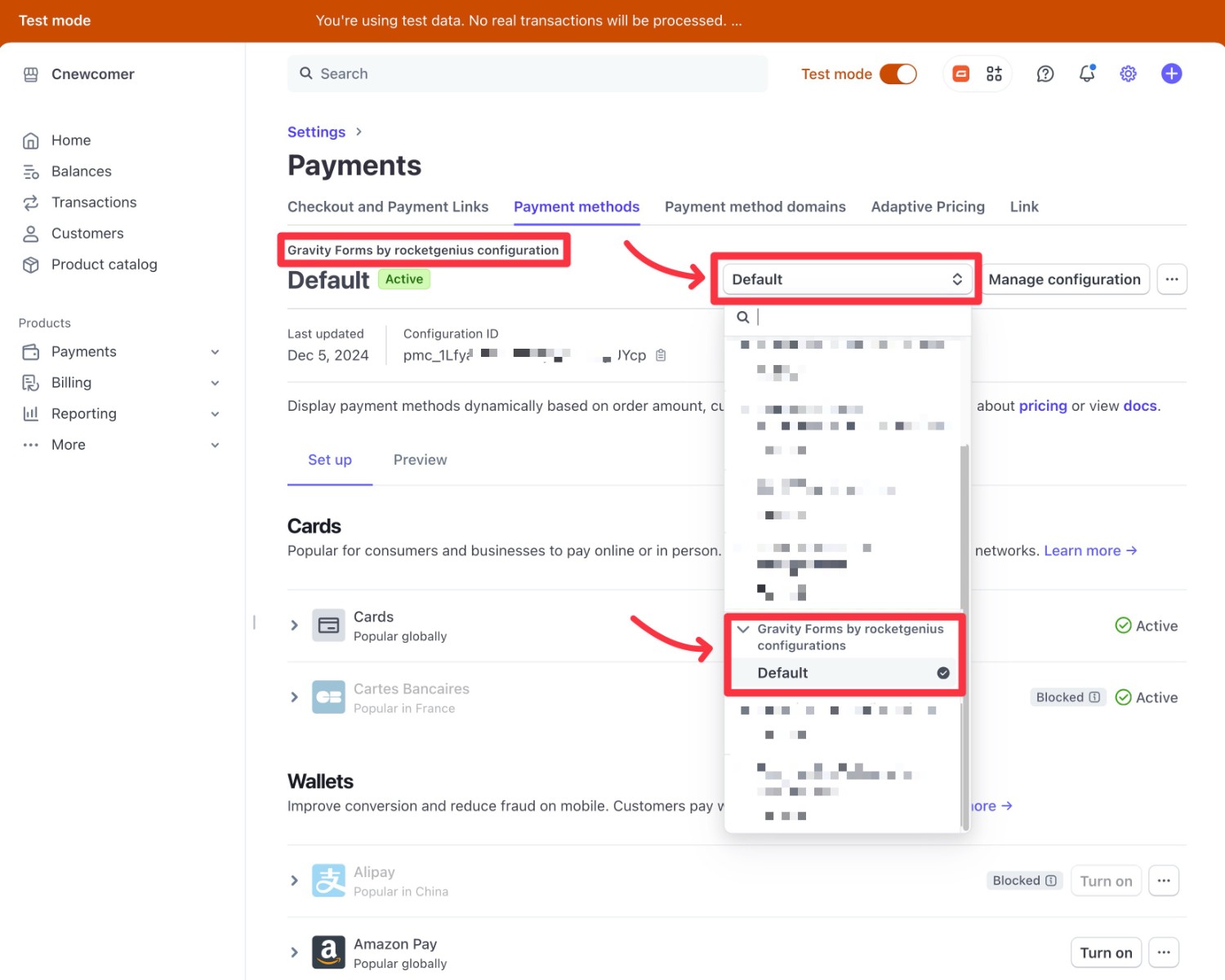
Task: Click the dropdown search input field
Action: 848,317
